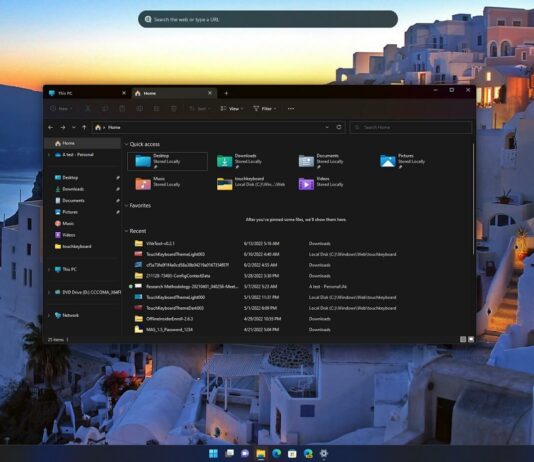Click the Paste toolbar icon

(x=122, y=109)
